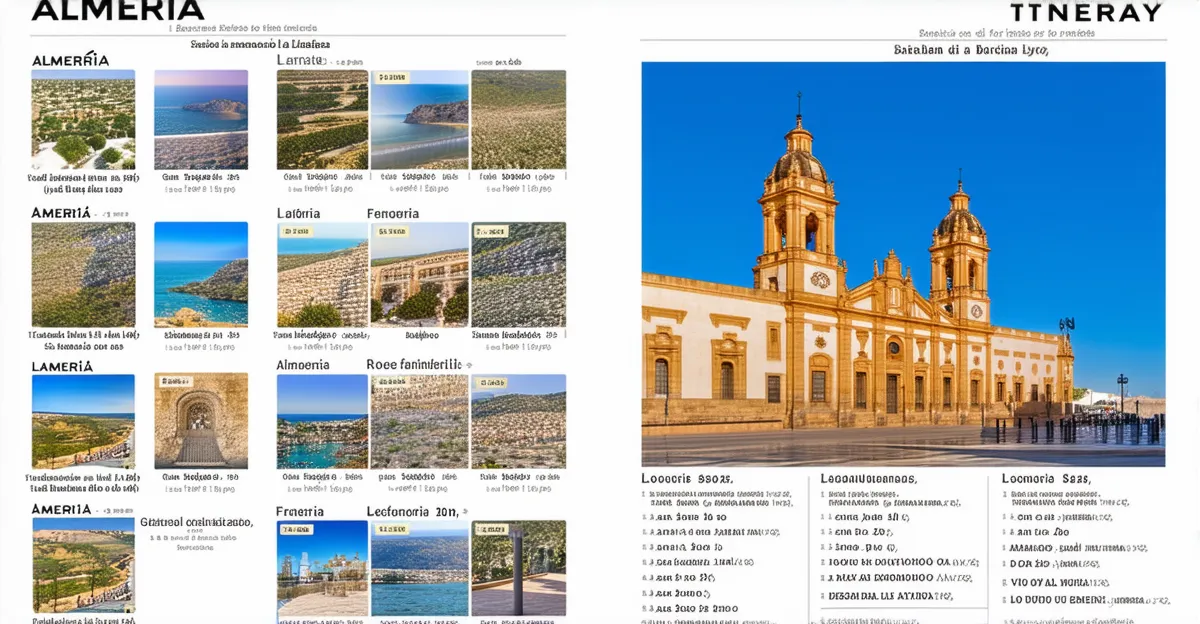This screenshot has height=624, width=1200.
Task: Open coastal hillside thumbnail under LAMERIÁ
Action: 83,421
